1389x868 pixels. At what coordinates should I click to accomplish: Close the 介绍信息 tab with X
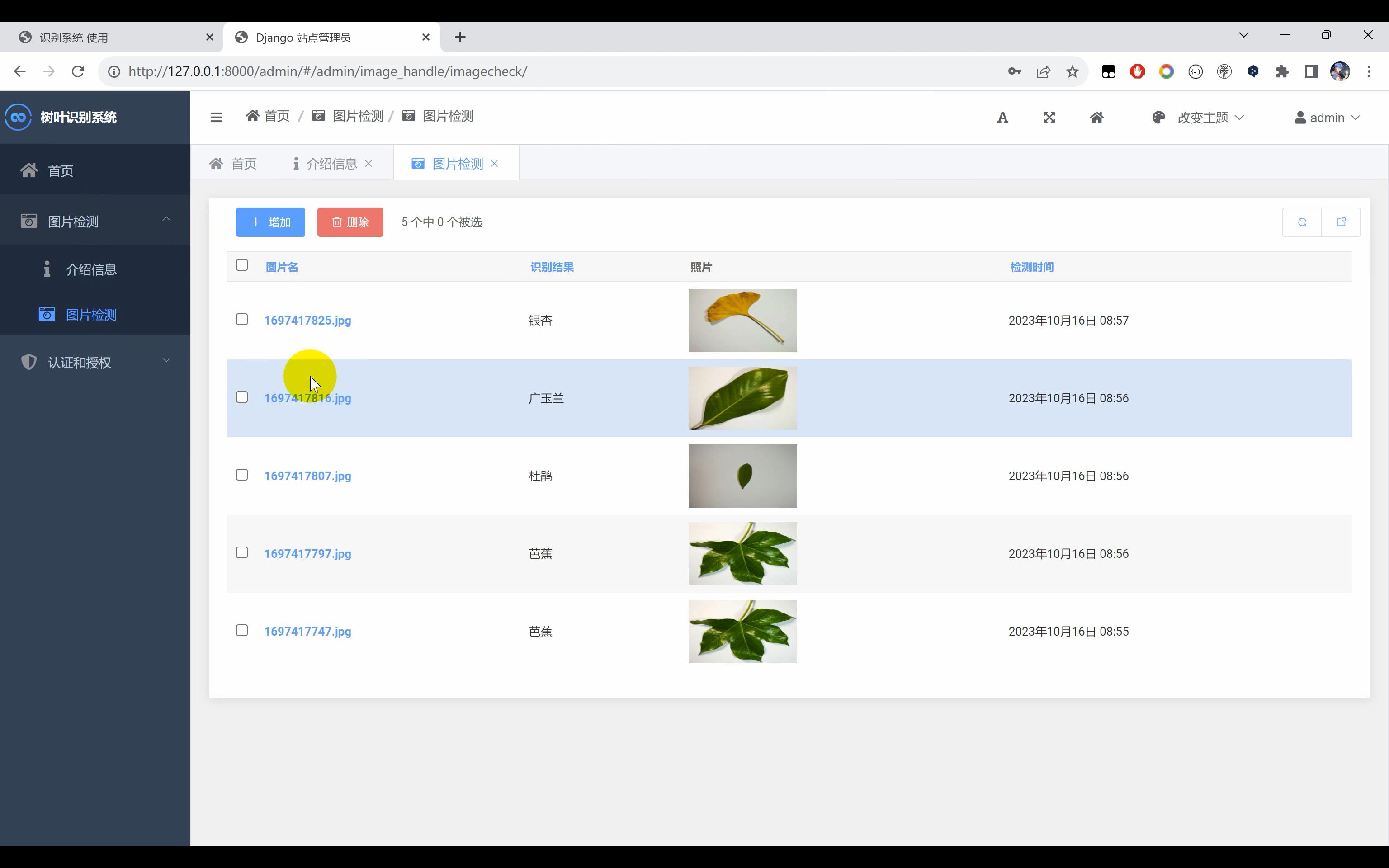coord(369,164)
